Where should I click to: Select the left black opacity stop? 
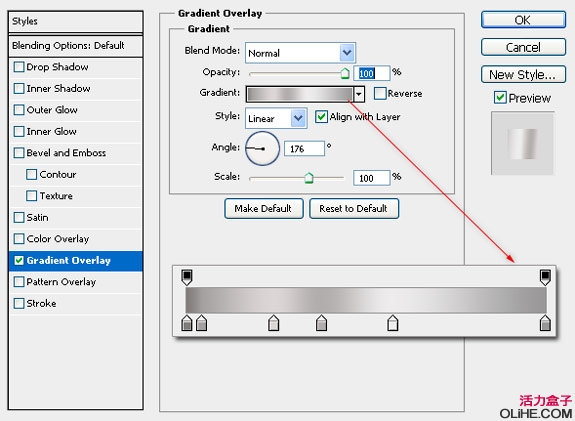pos(187,277)
